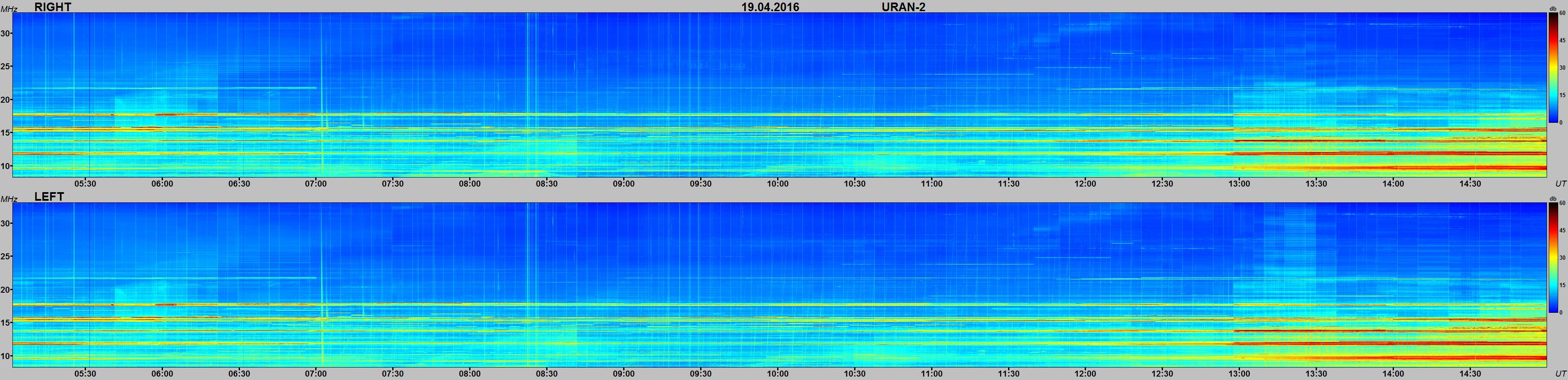1568x380 pixels.
Task: Click the date label 19.04.2016
Action: [x=770, y=7]
